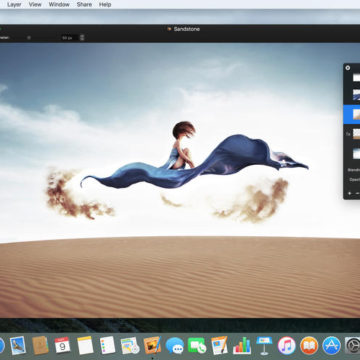Viewport: 360px width, 360px height.
Task: Open the App Store from the dock
Action: 332,345
